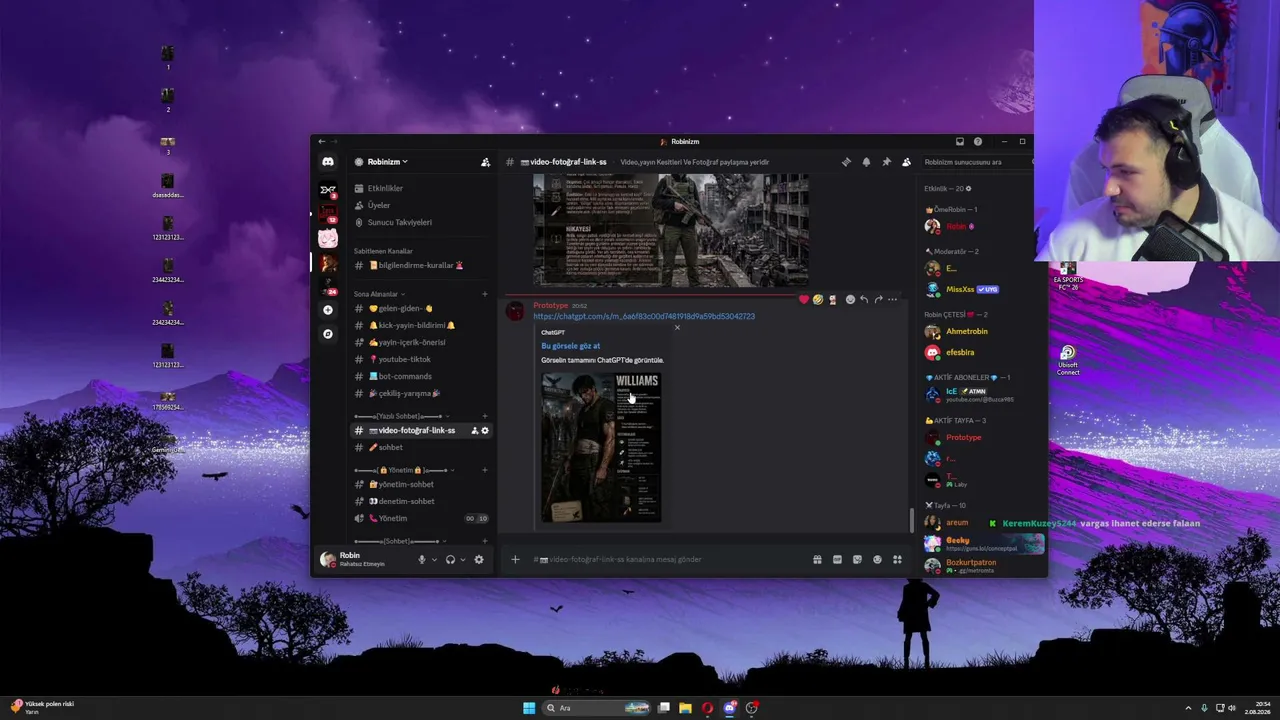Open more options ellipsis on message
This screenshot has width=1280, height=720.
click(x=893, y=300)
